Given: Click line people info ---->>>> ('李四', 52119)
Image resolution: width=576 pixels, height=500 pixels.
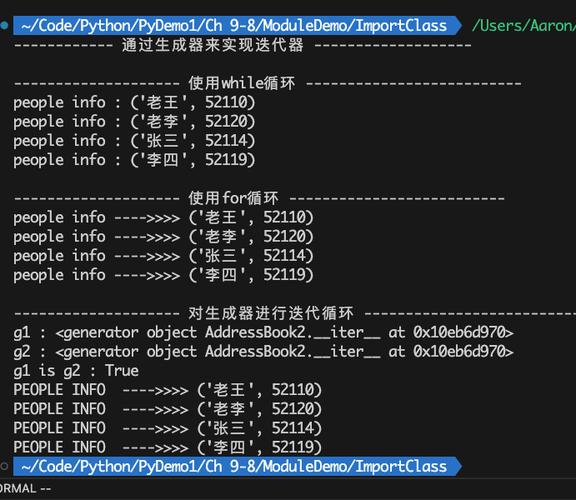Looking at the screenshot, I should [x=163, y=275].
